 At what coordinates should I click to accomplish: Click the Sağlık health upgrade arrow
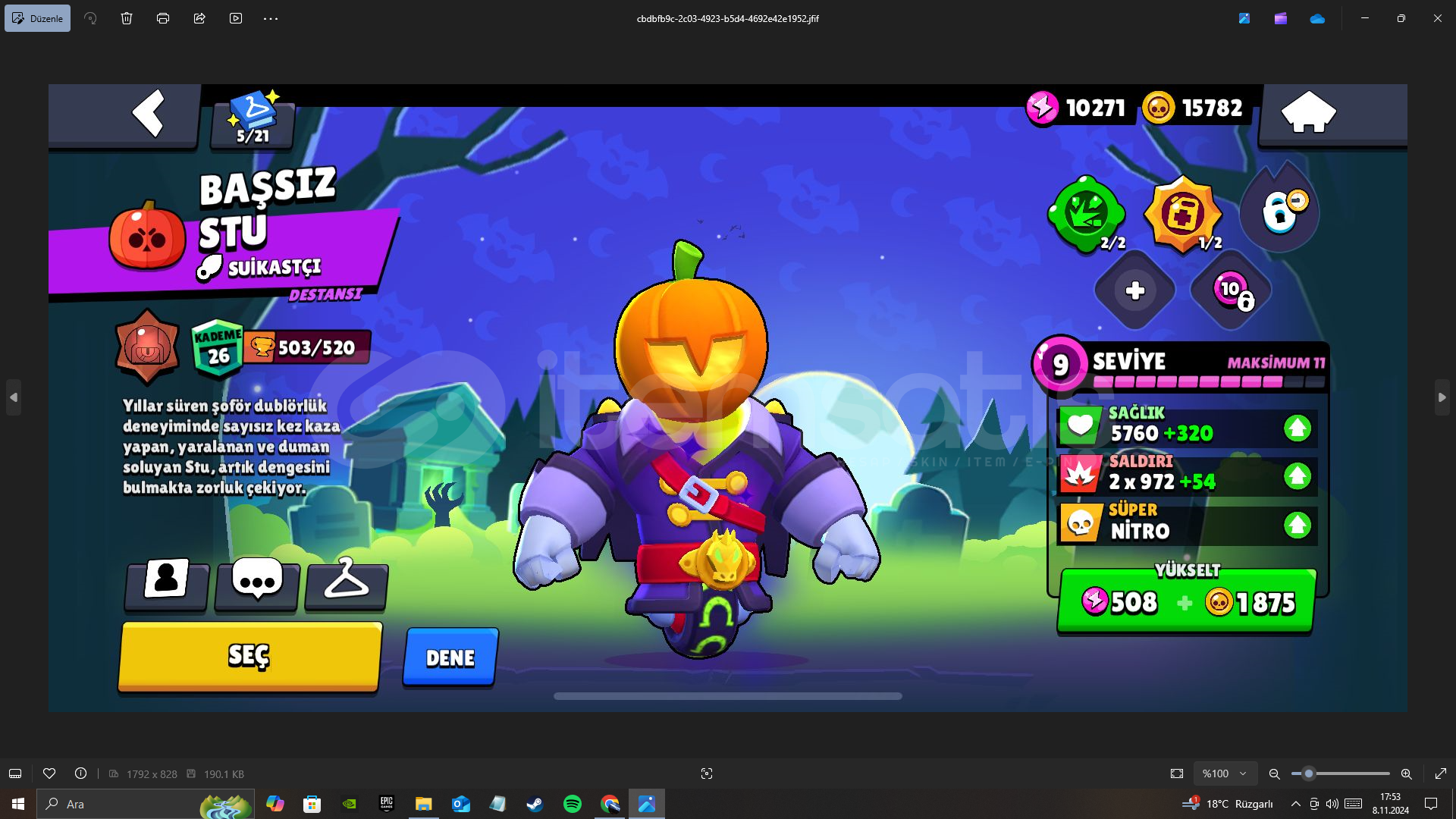tap(1298, 428)
